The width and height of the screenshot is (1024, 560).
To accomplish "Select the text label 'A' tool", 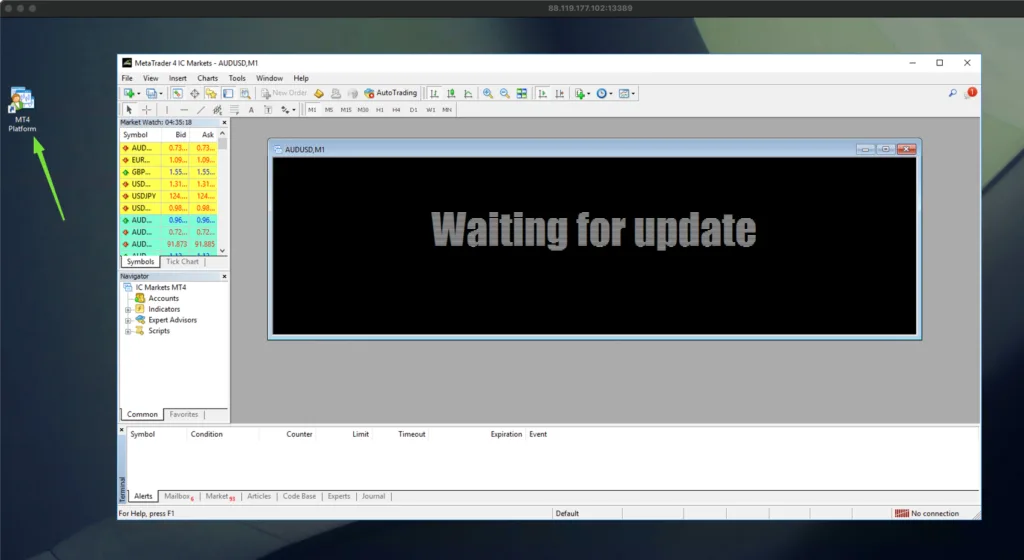I will tap(251, 109).
